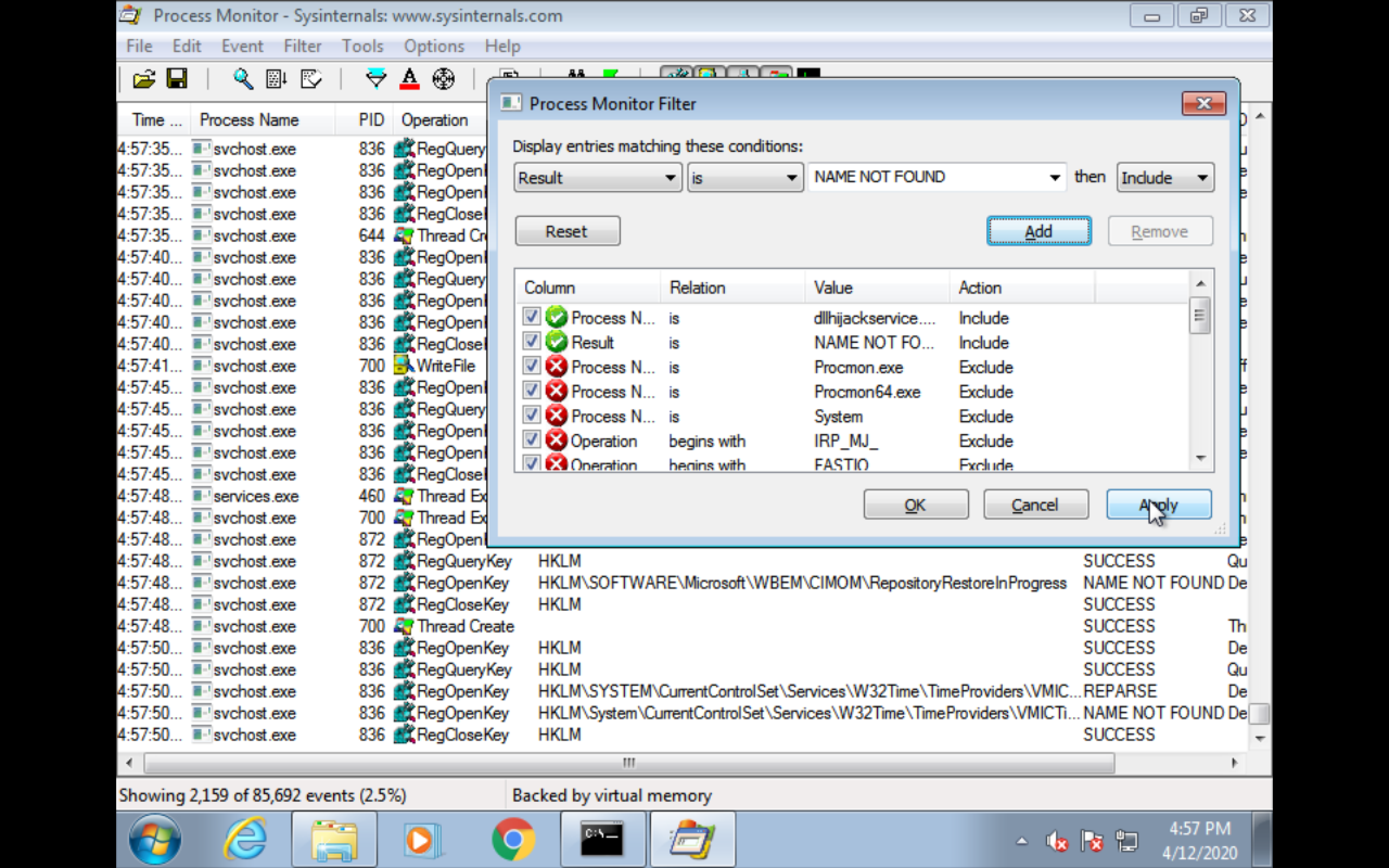
Task: Launch Google Chrome from the taskbar
Action: click(513, 839)
